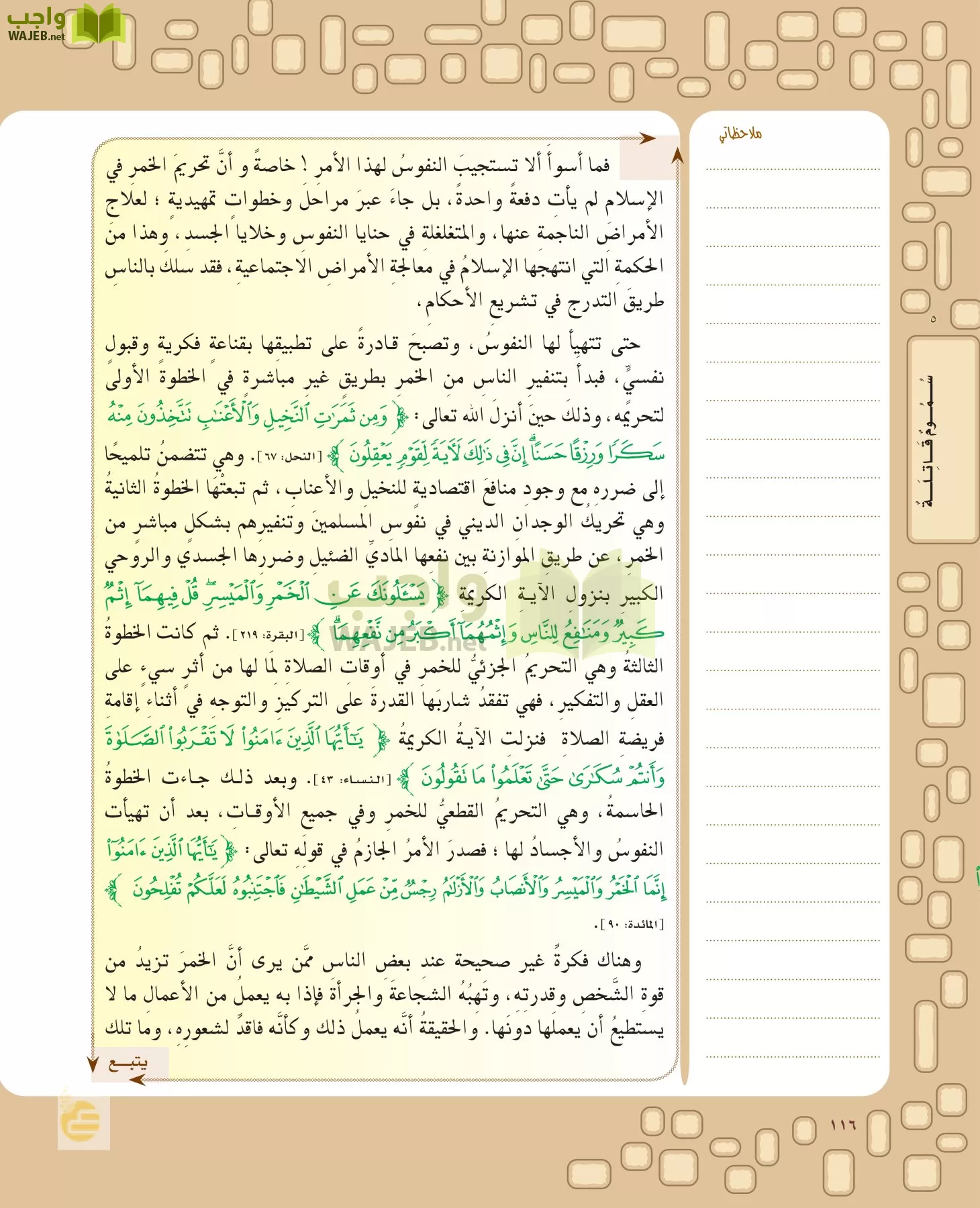Click the verse إنما الخمر والميسر والأنصاب

pos(385,889)
